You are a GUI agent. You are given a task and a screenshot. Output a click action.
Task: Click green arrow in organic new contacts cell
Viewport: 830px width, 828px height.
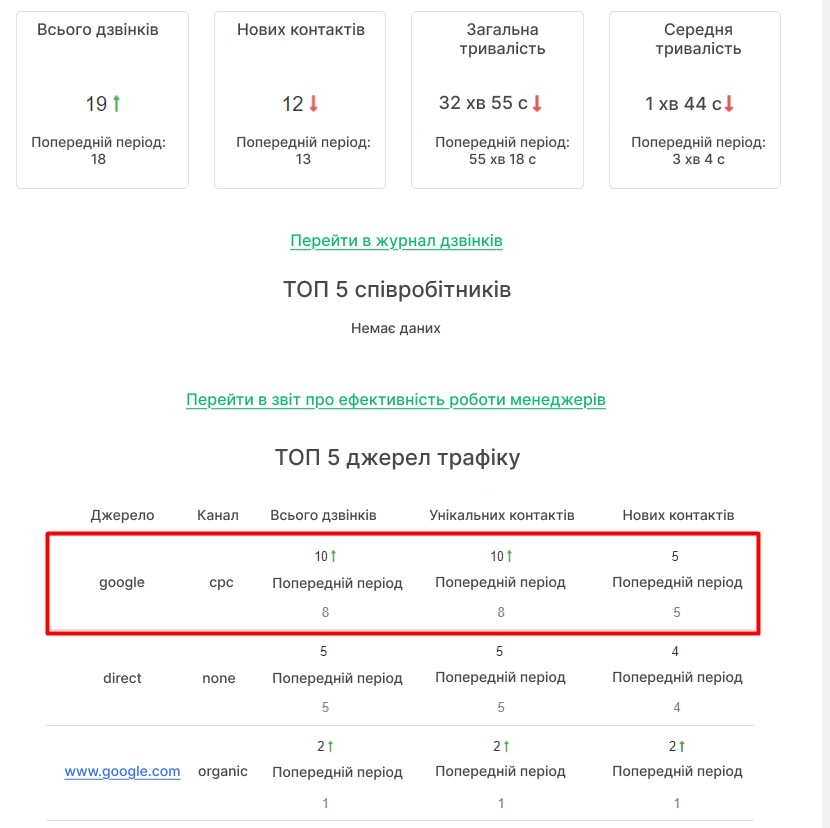682,746
